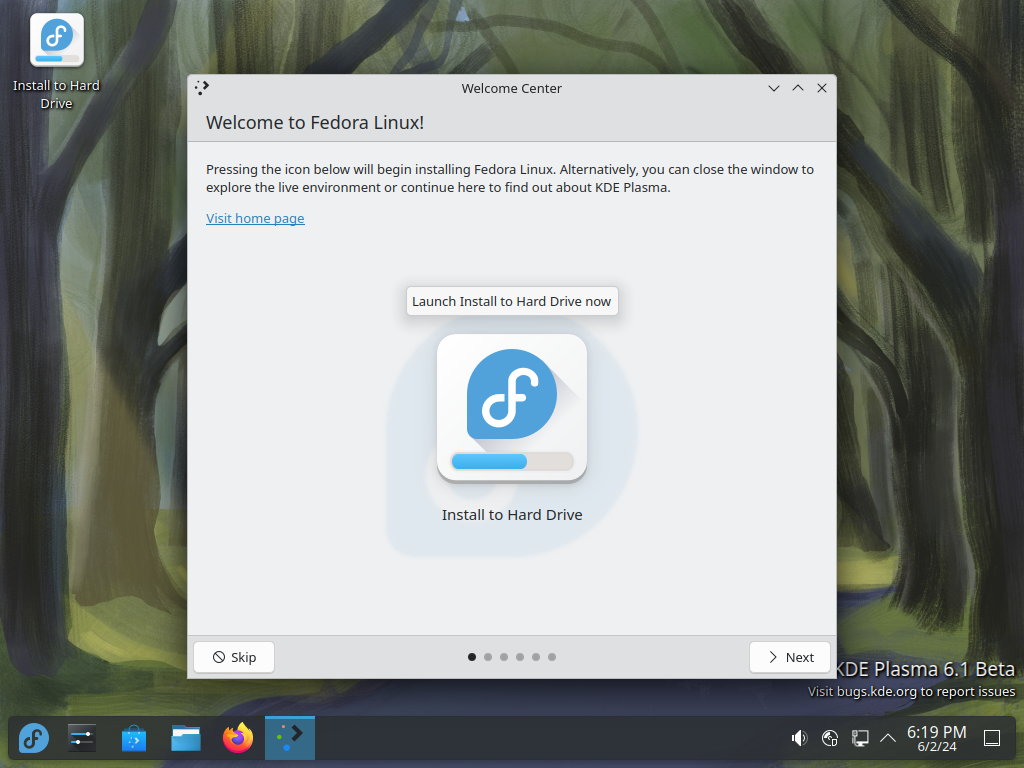Screen dimensions: 1024x768
Task: Jump to the last page indicator dot
Action: [x=552, y=657]
